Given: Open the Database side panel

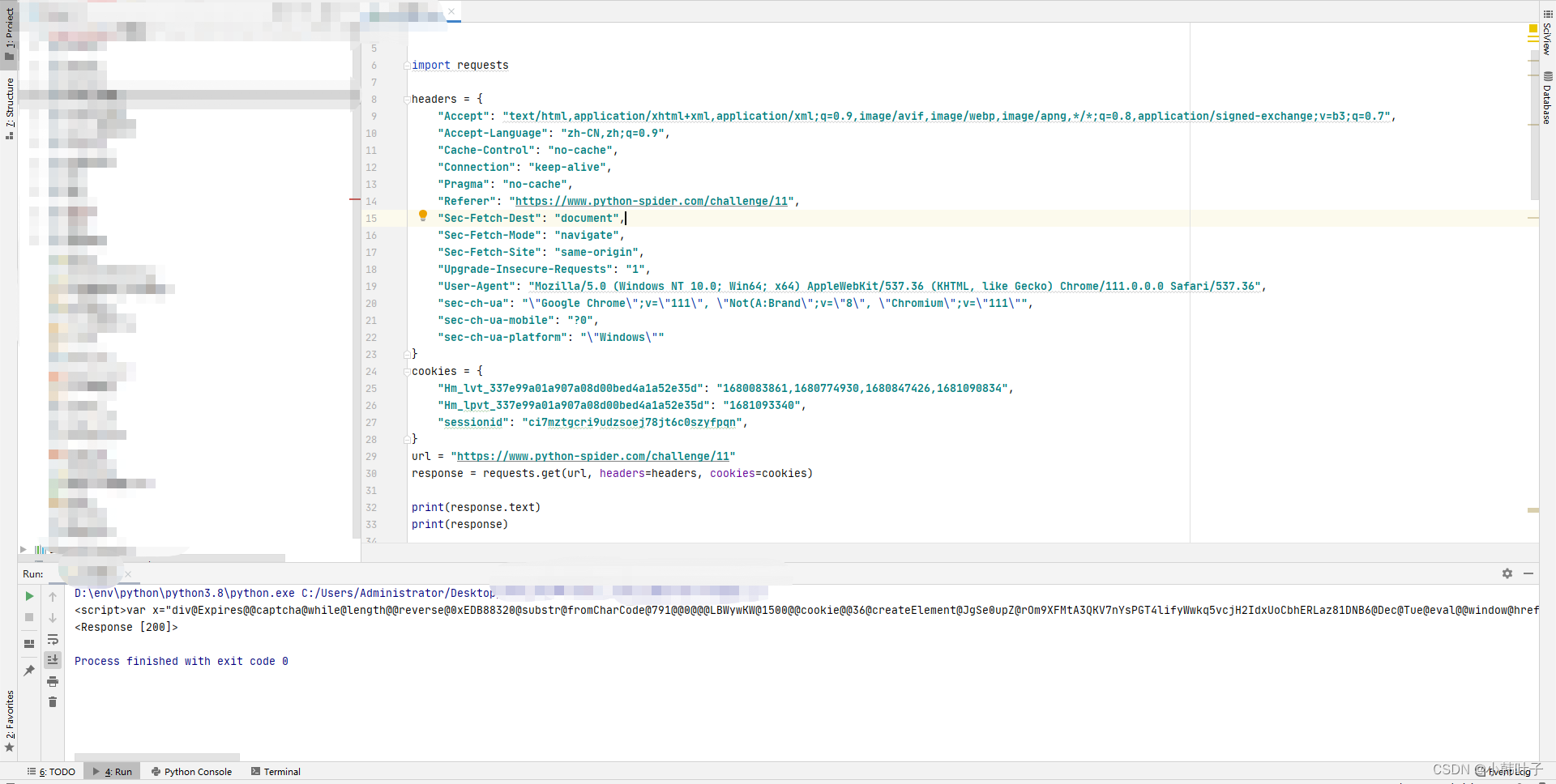Looking at the screenshot, I should pyautogui.click(x=1547, y=98).
